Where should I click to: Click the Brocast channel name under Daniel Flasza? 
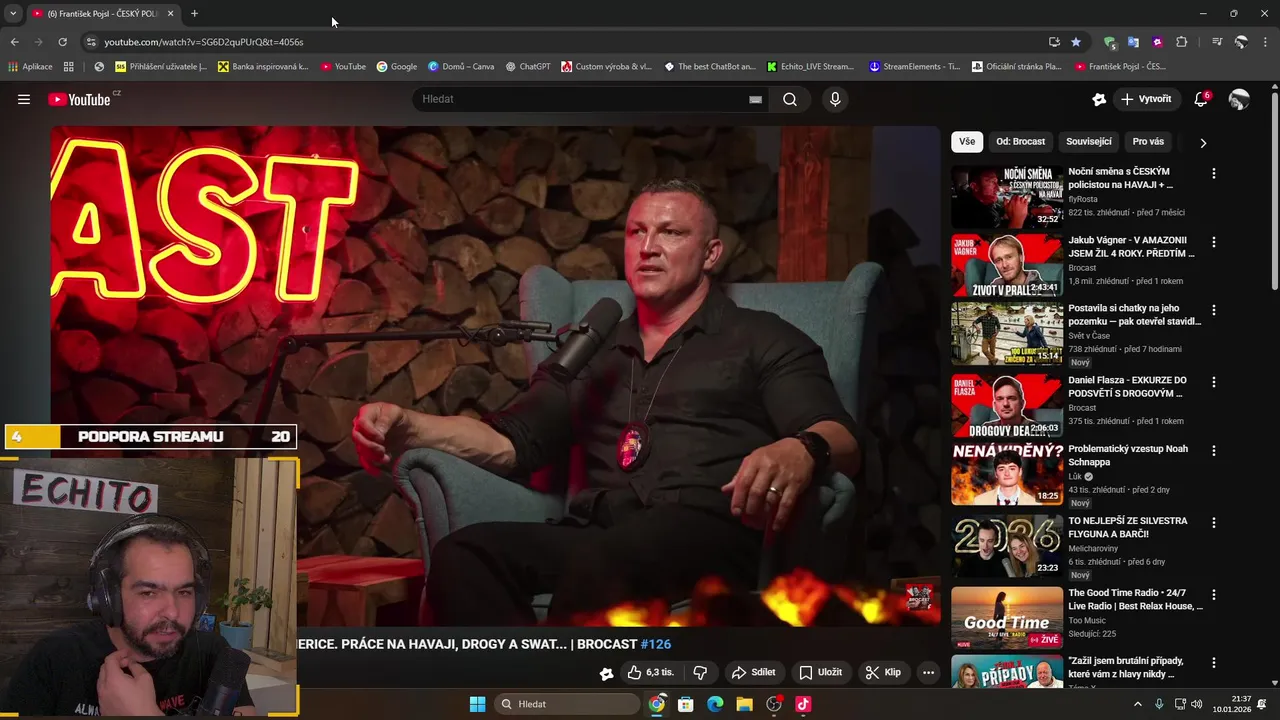[x=1082, y=408]
